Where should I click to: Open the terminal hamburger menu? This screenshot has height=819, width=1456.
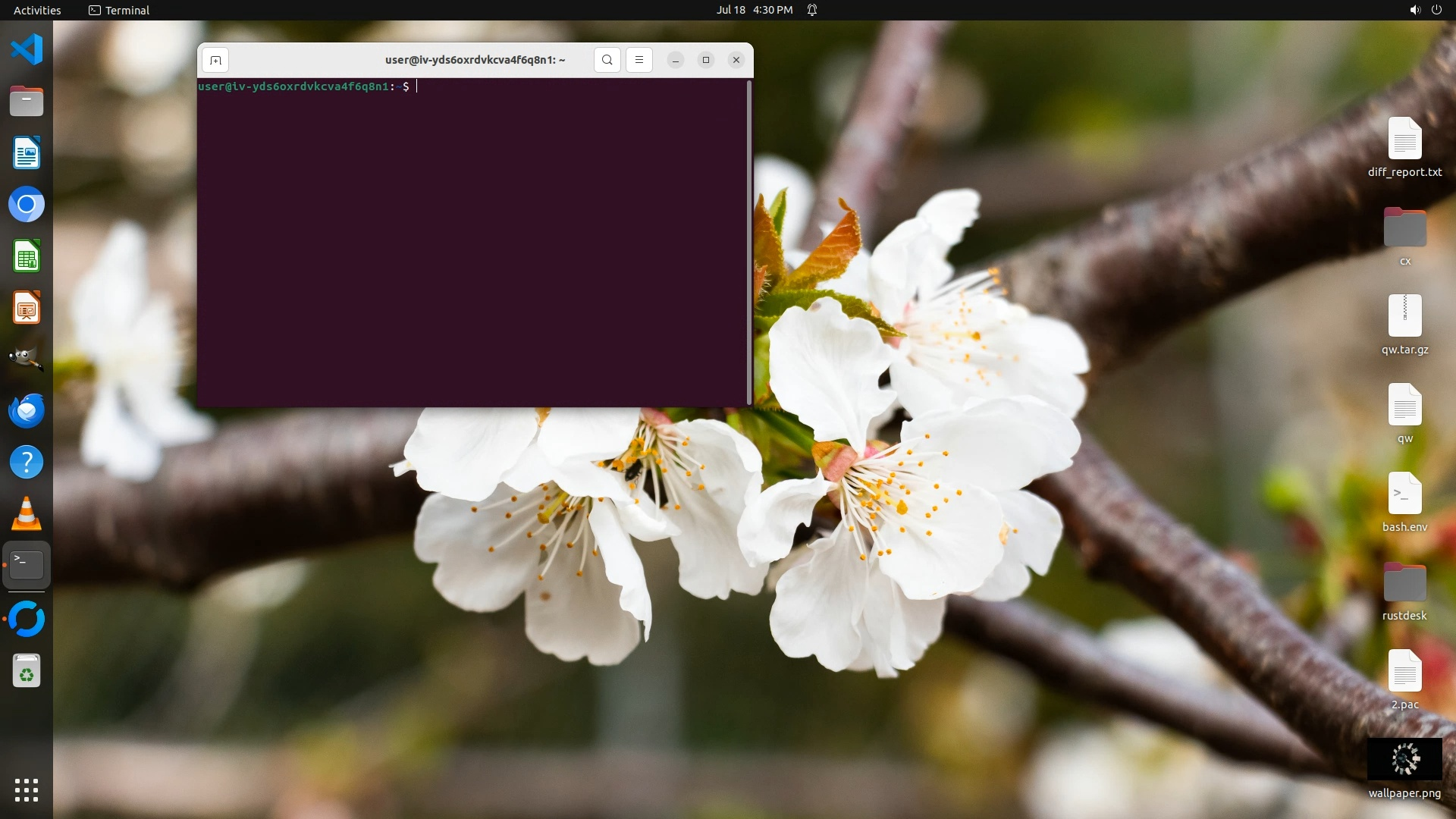click(x=639, y=60)
